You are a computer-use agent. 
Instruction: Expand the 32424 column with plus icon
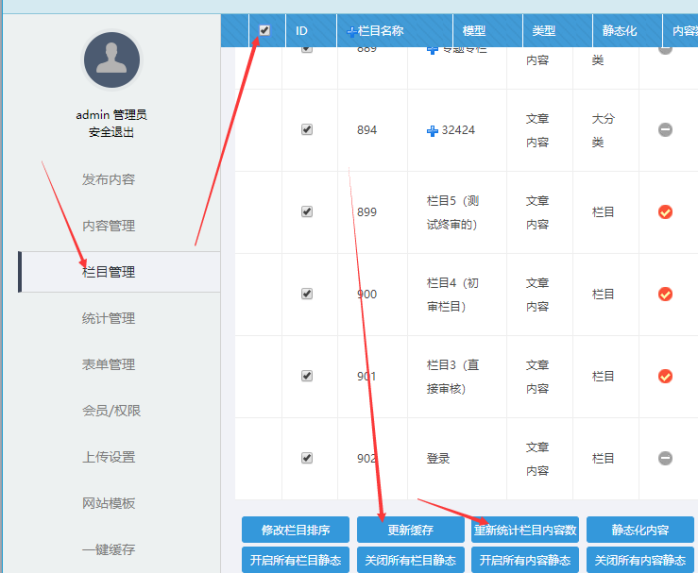(432, 131)
